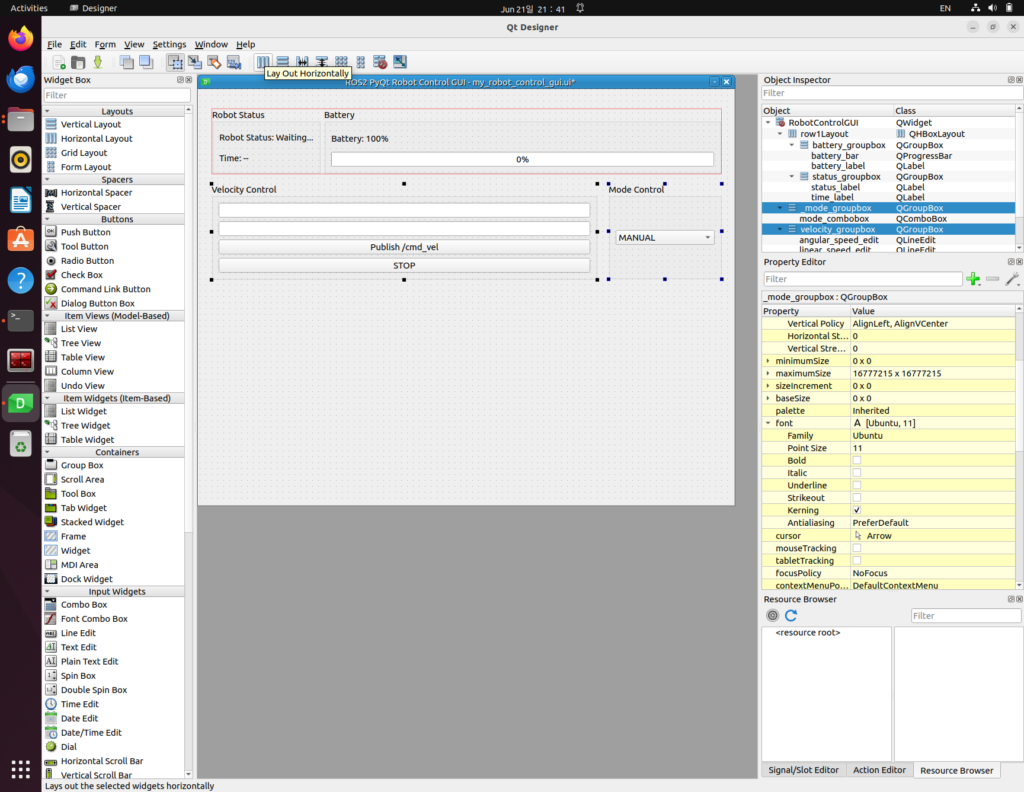Collapse the row1Layout tree node
The width and height of the screenshot is (1024, 792).
click(780, 134)
